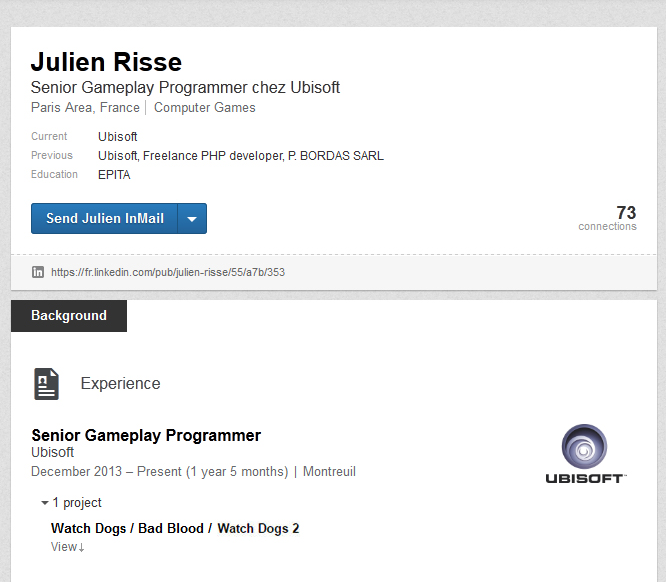Open the dropdown arrow beside Send Julien InMail
Screen dimensions: 666x582
pos(192,218)
